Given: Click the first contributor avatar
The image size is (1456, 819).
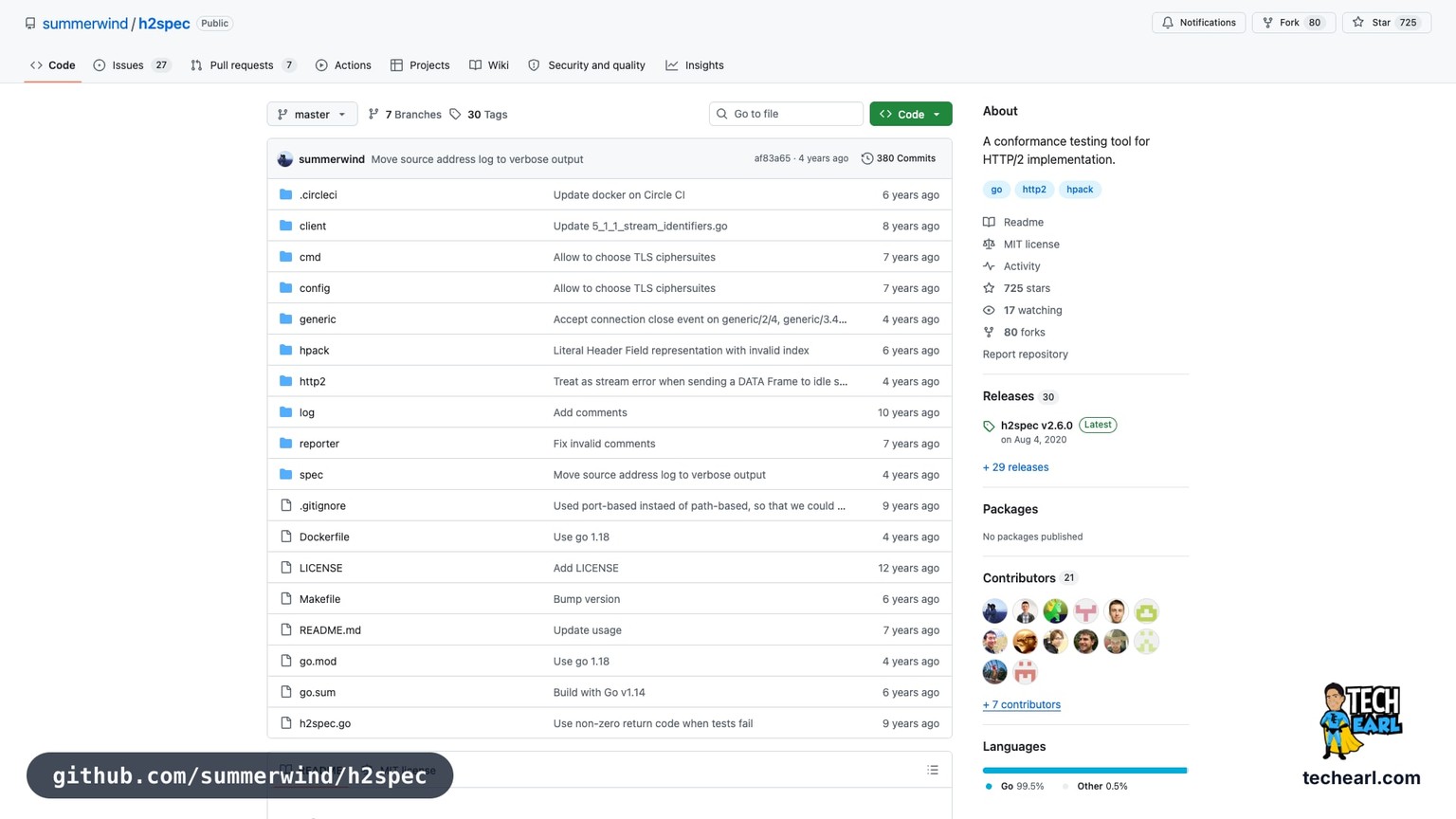Looking at the screenshot, I should point(994,611).
